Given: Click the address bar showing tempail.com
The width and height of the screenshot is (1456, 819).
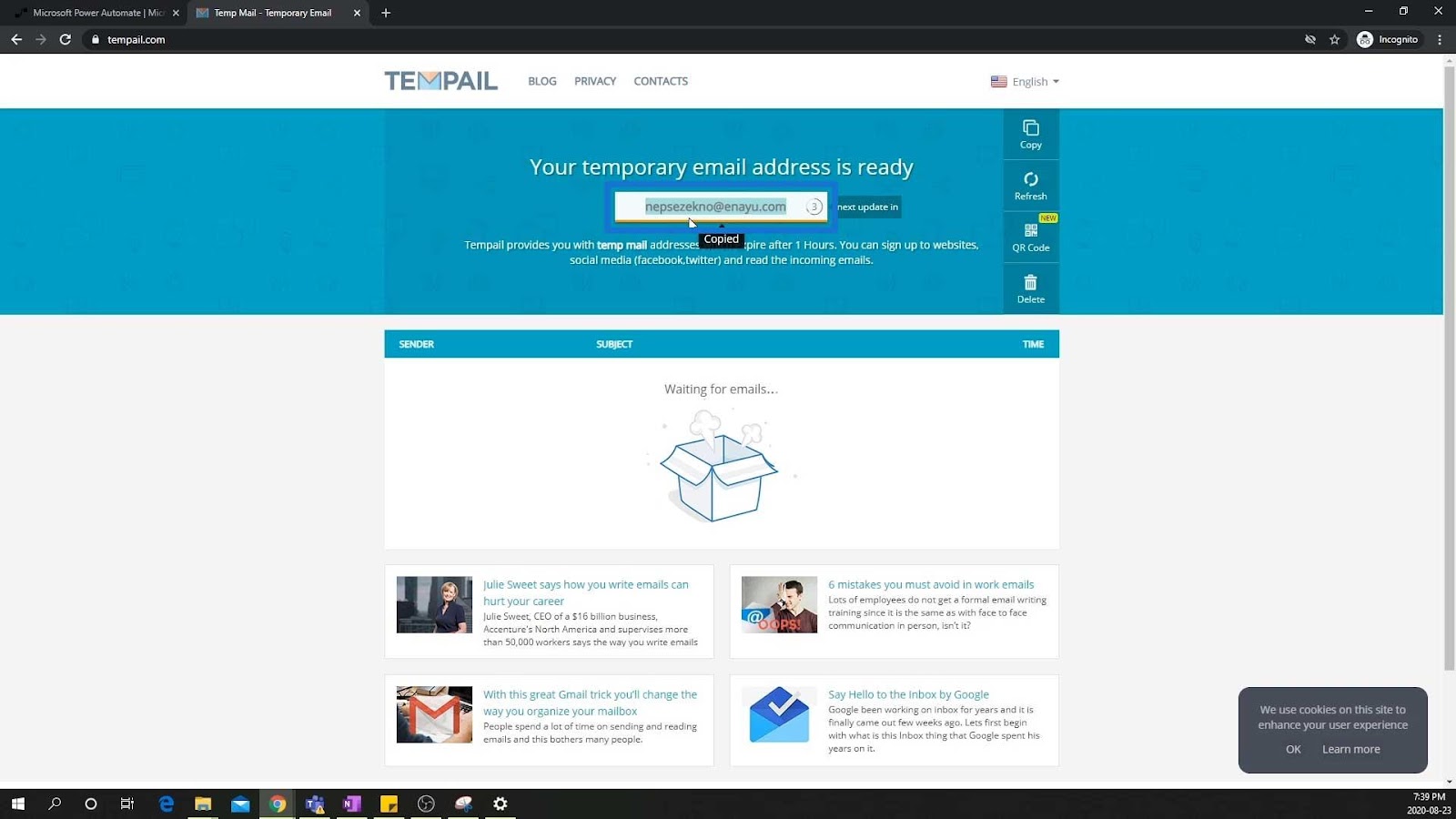Looking at the screenshot, I should [x=692, y=39].
